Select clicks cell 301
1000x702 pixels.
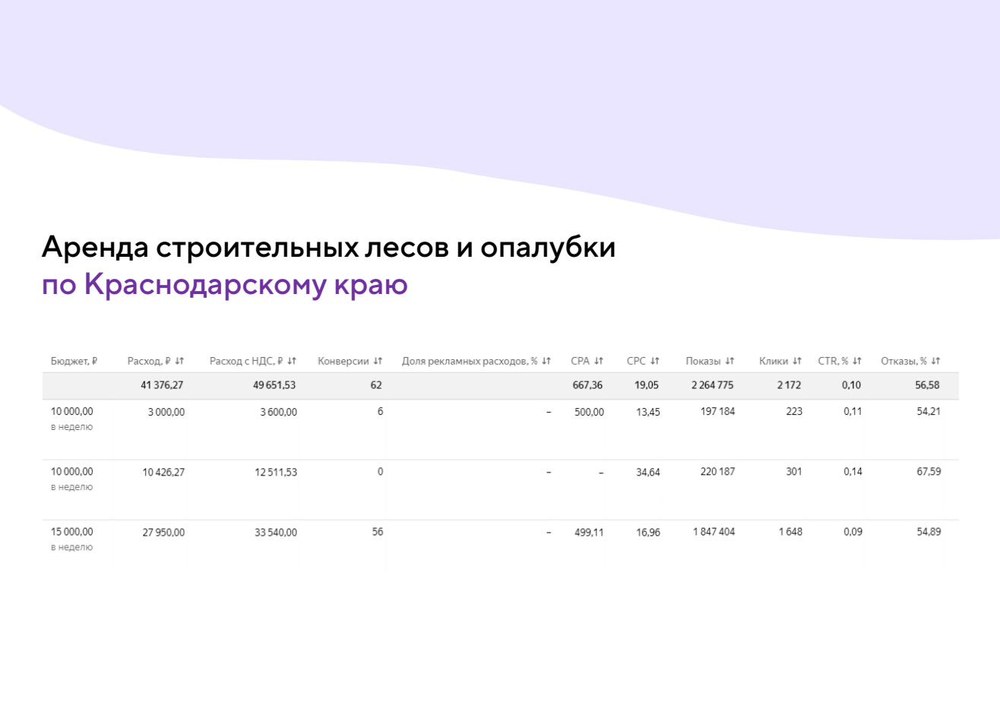(x=794, y=472)
